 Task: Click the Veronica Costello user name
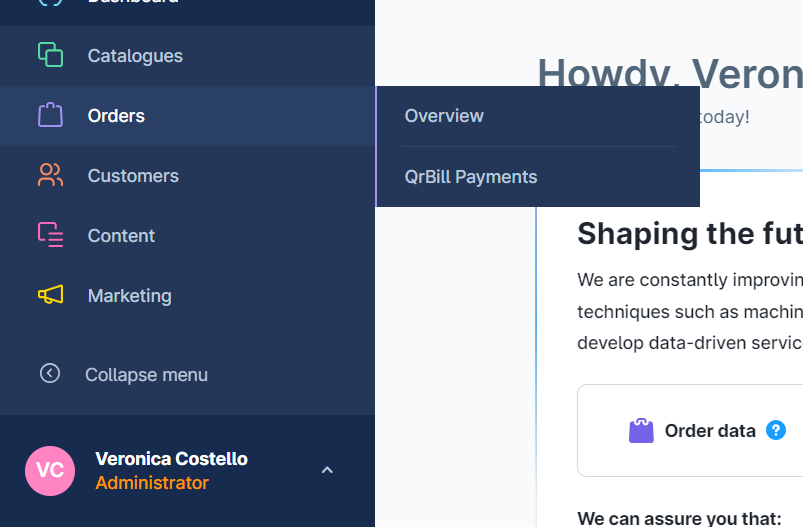171,459
